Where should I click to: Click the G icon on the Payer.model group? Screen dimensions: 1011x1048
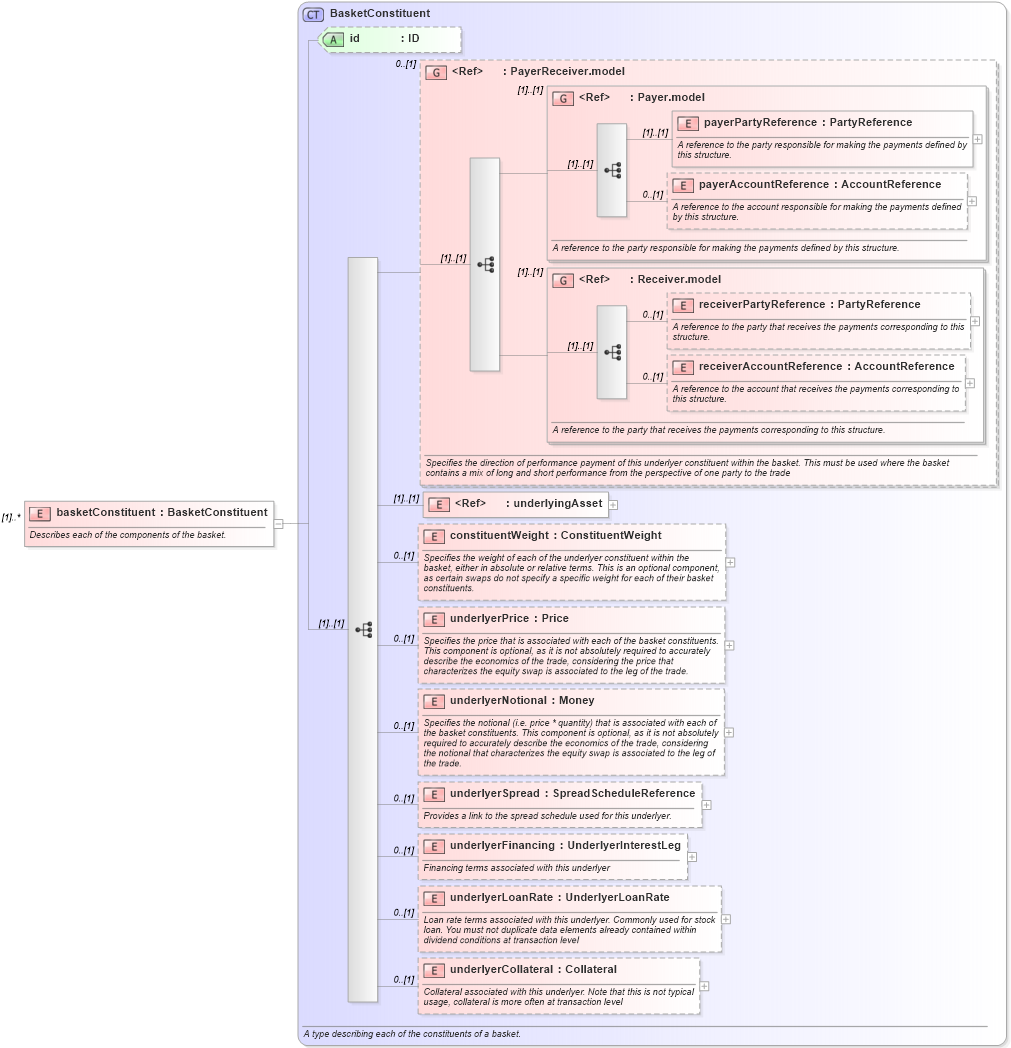563,97
